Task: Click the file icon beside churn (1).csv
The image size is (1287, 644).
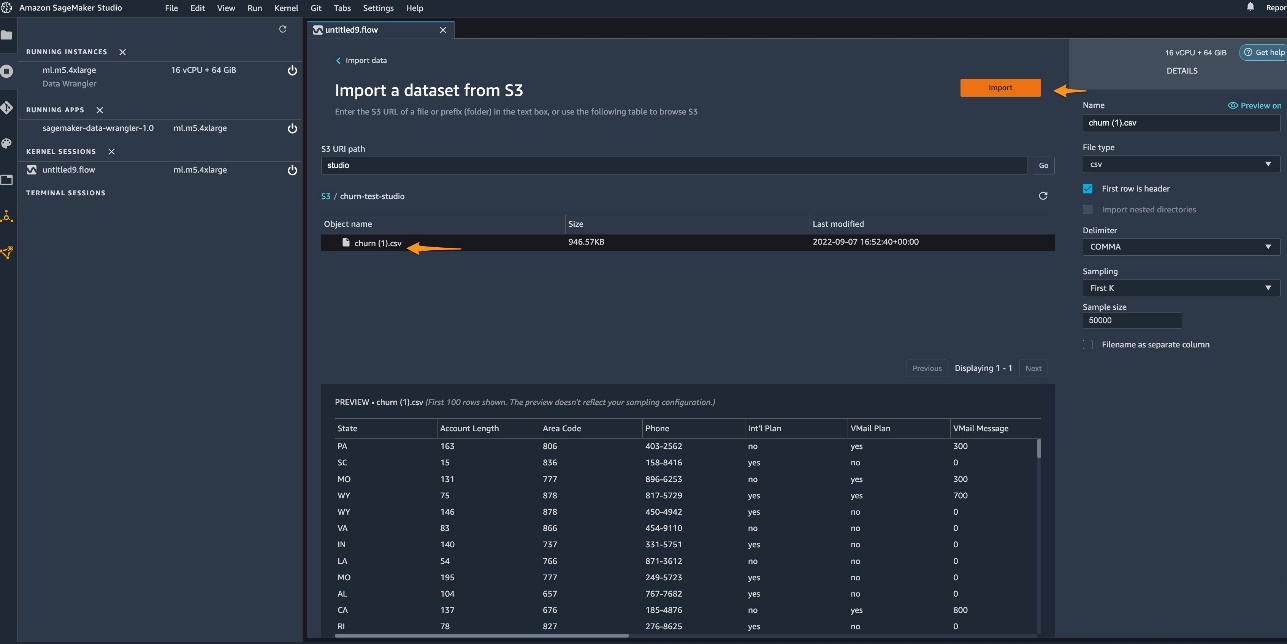Action: (x=346, y=243)
